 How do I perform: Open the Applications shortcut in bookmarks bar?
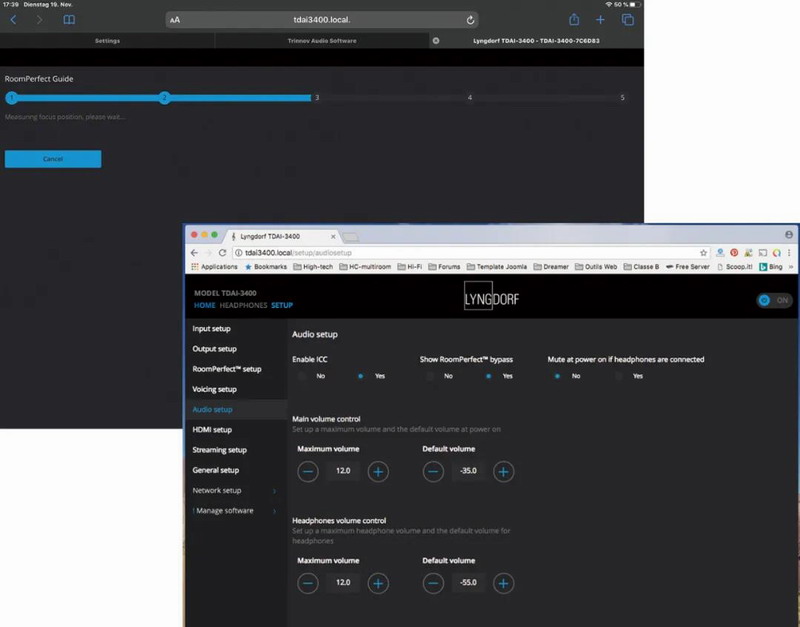[x=214, y=267]
